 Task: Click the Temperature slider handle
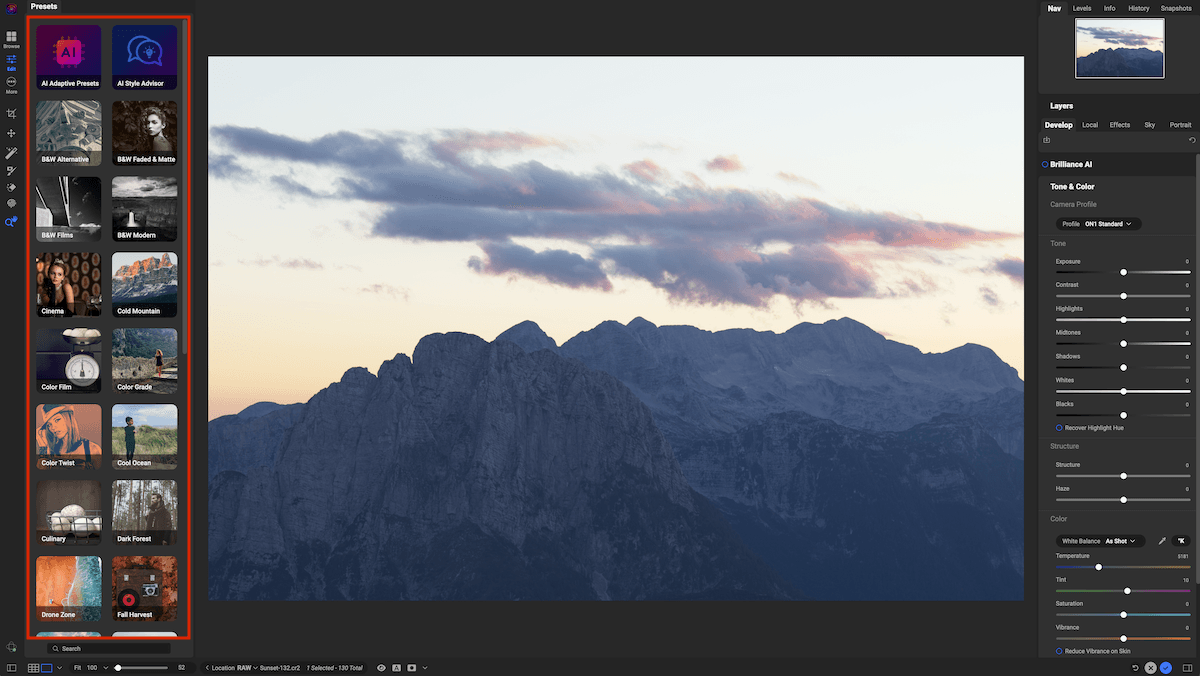[1098, 566]
